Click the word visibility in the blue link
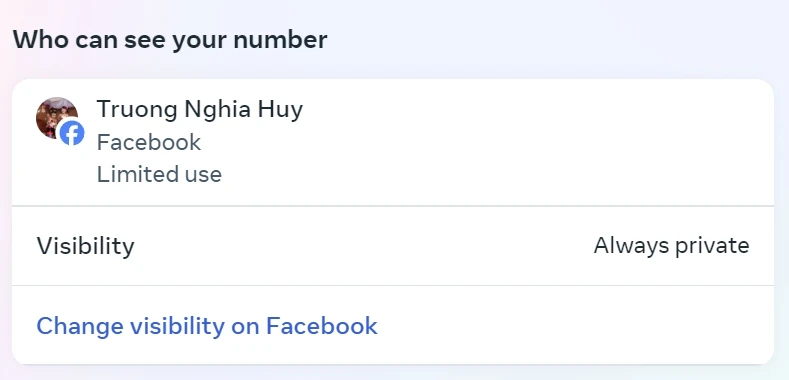This screenshot has height=380, width=789. (177, 326)
